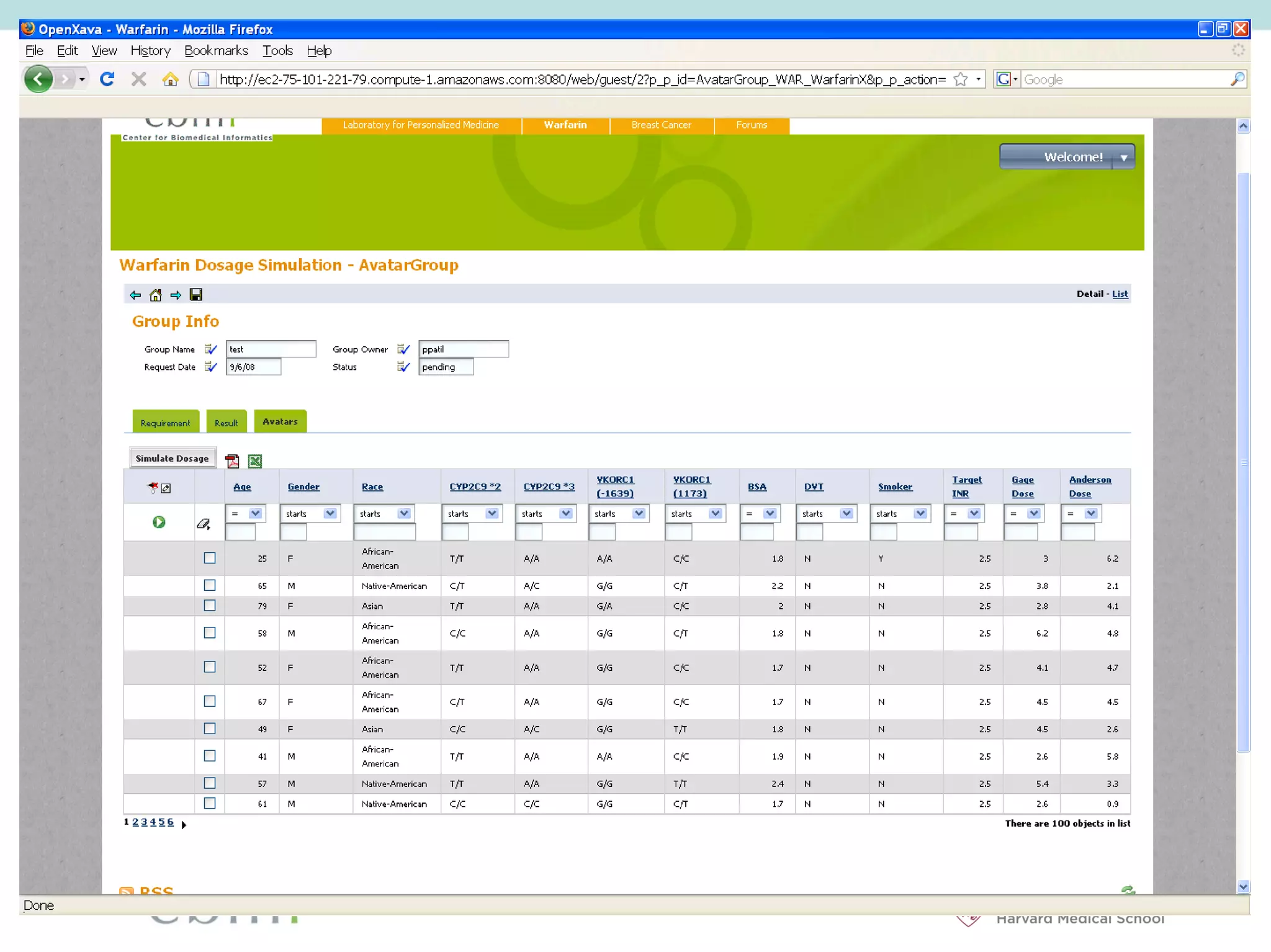The image size is (1271, 952).
Task: Click the save floppy disk icon
Action: click(196, 295)
